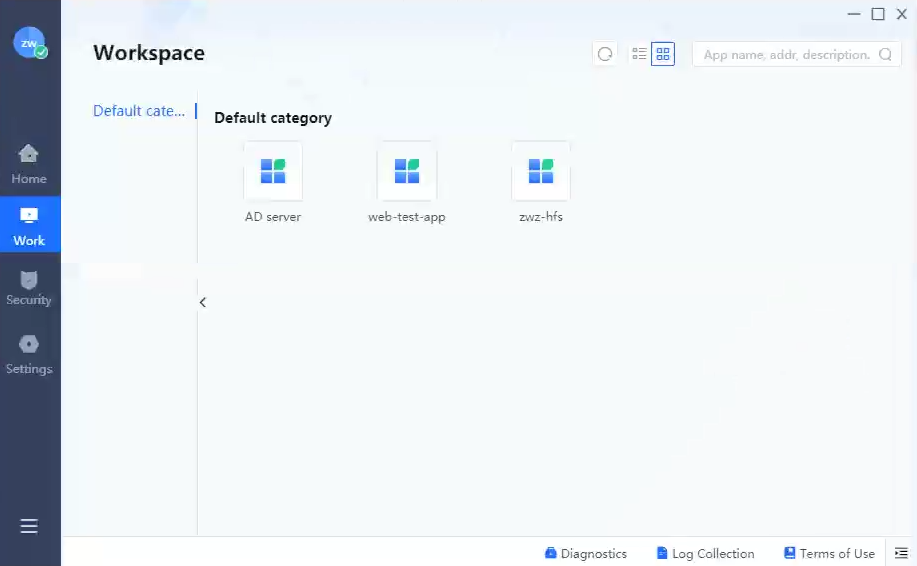Open Log Collection link

(705, 553)
